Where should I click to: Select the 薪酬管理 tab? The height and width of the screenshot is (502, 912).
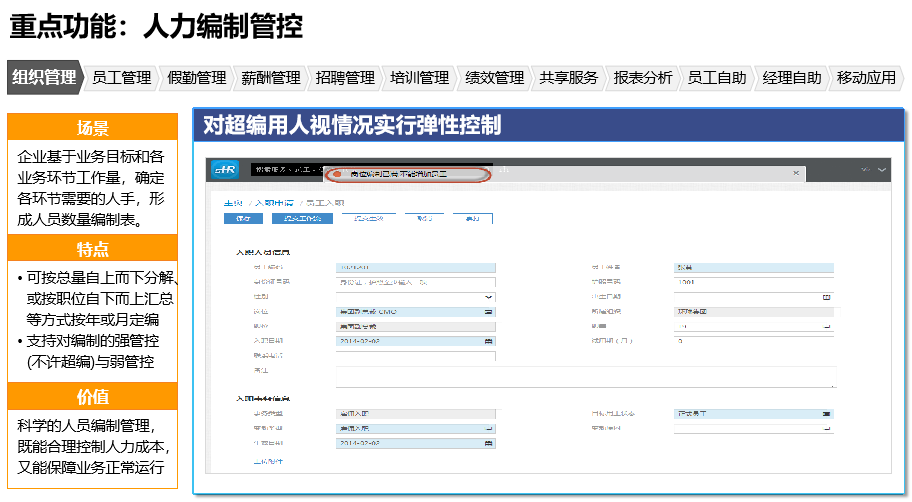(x=271, y=77)
